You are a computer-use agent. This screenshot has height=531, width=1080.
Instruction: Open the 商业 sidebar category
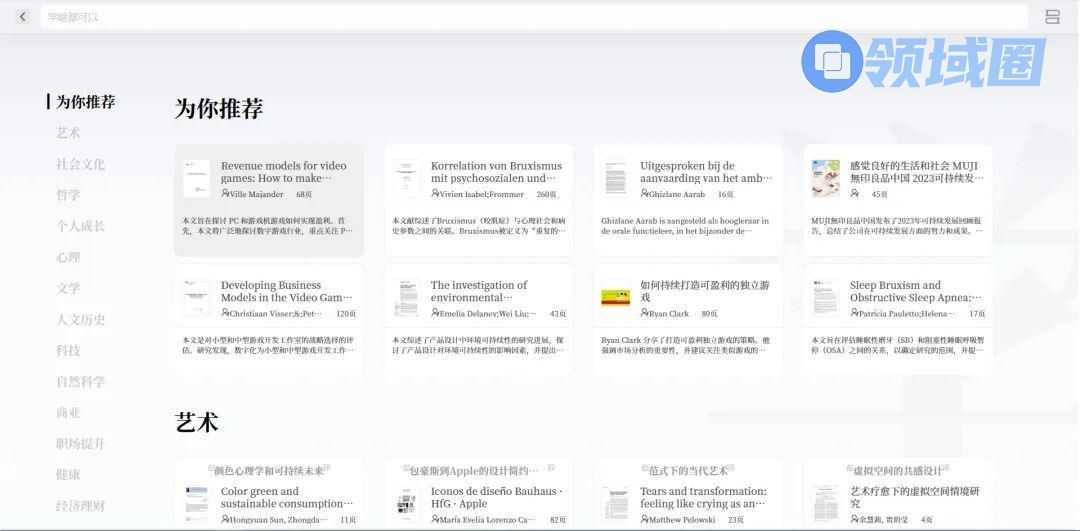68,413
